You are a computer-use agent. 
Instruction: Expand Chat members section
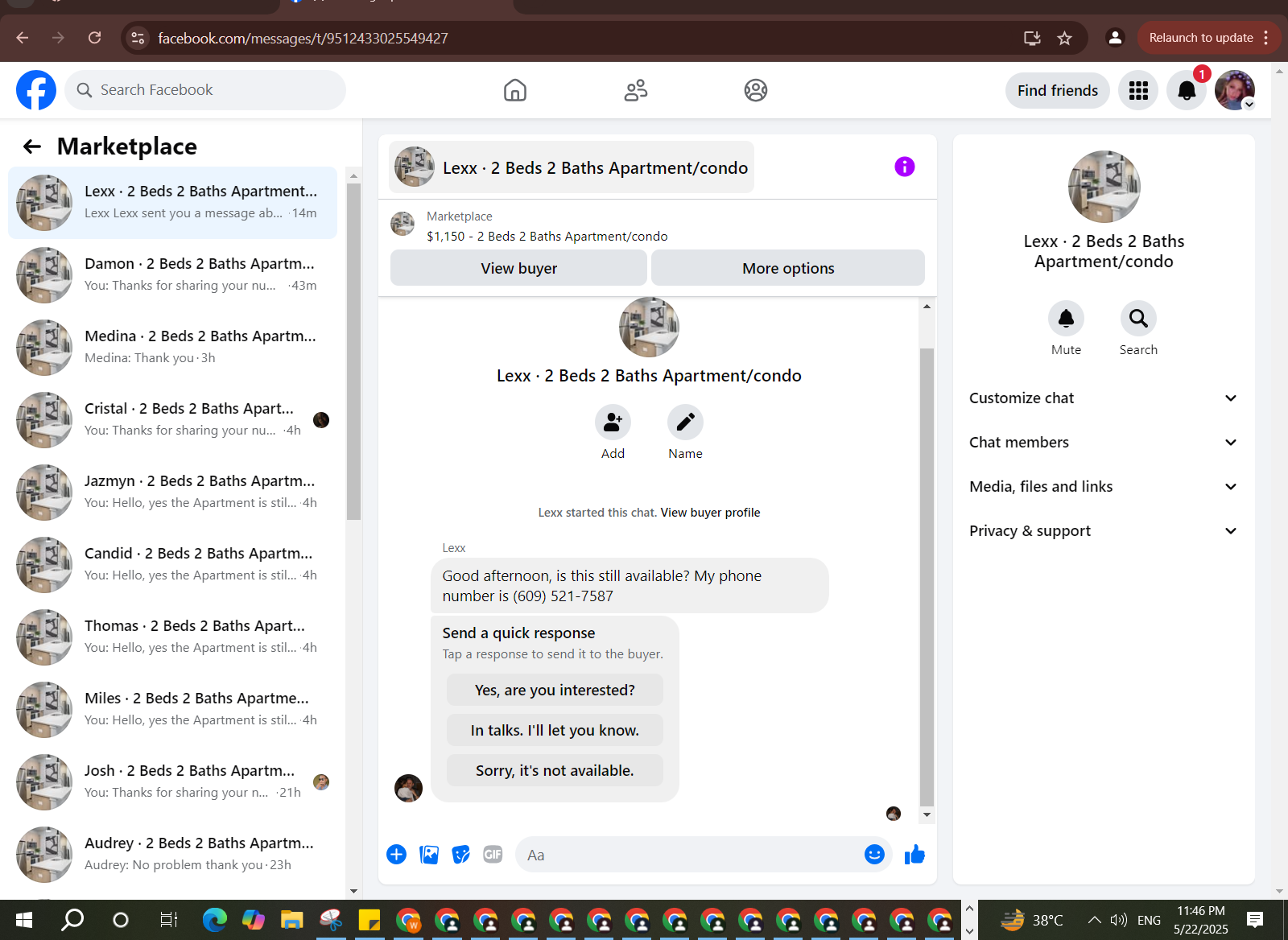pyautogui.click(x=1103, y=443)
